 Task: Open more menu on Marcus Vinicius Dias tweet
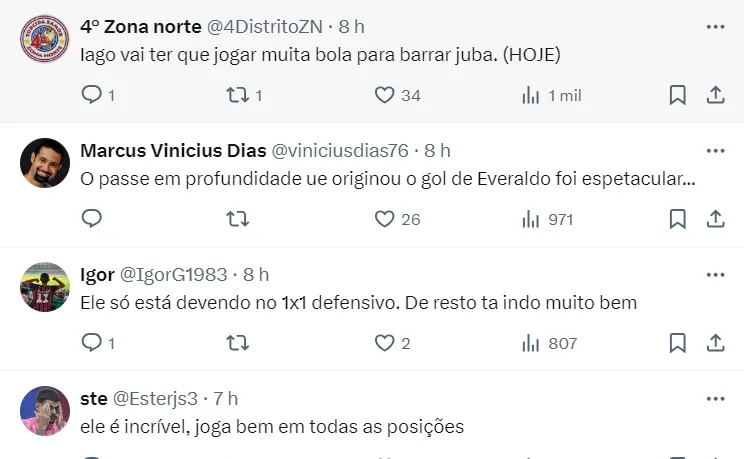tap(715, 151)
